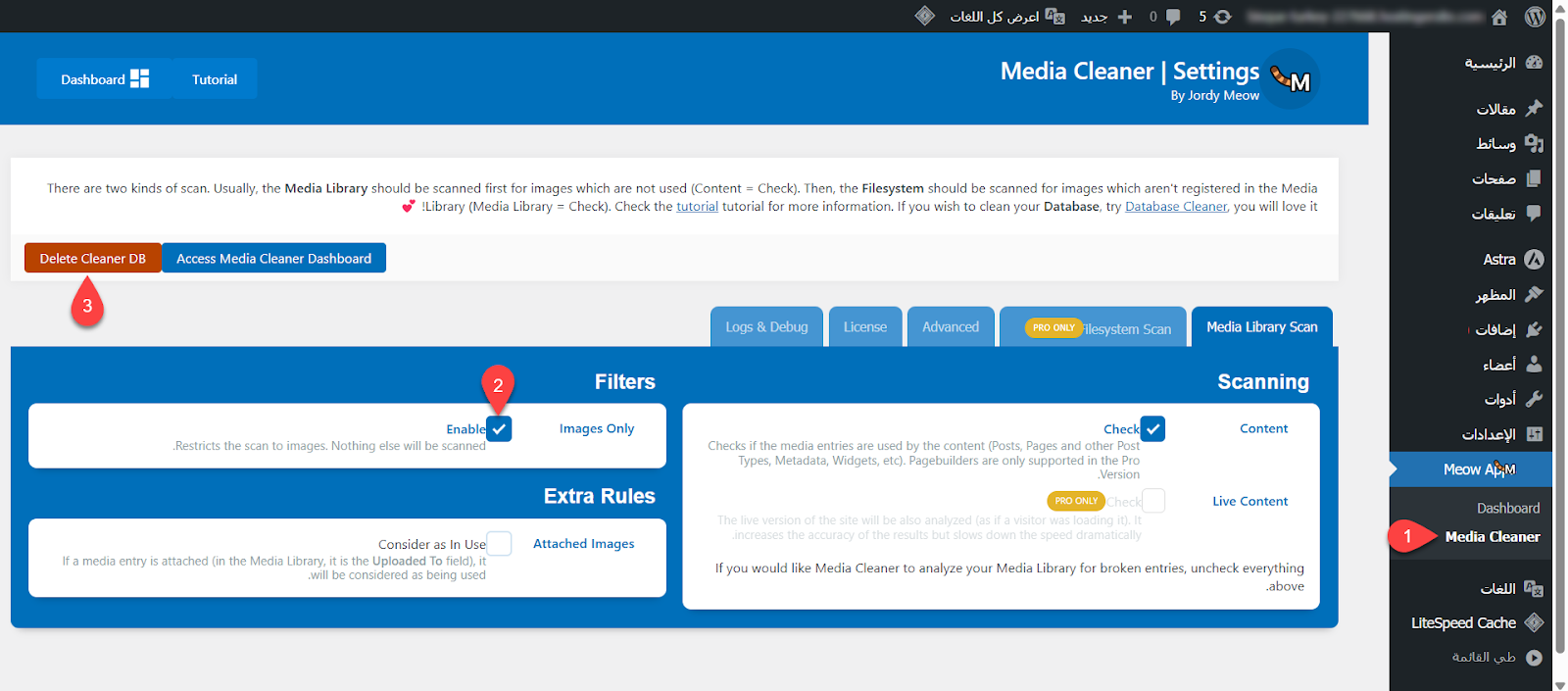1568x691 pixels.
Task: Open comments bubble icon in admin bar
Action: pos(1172,17)
